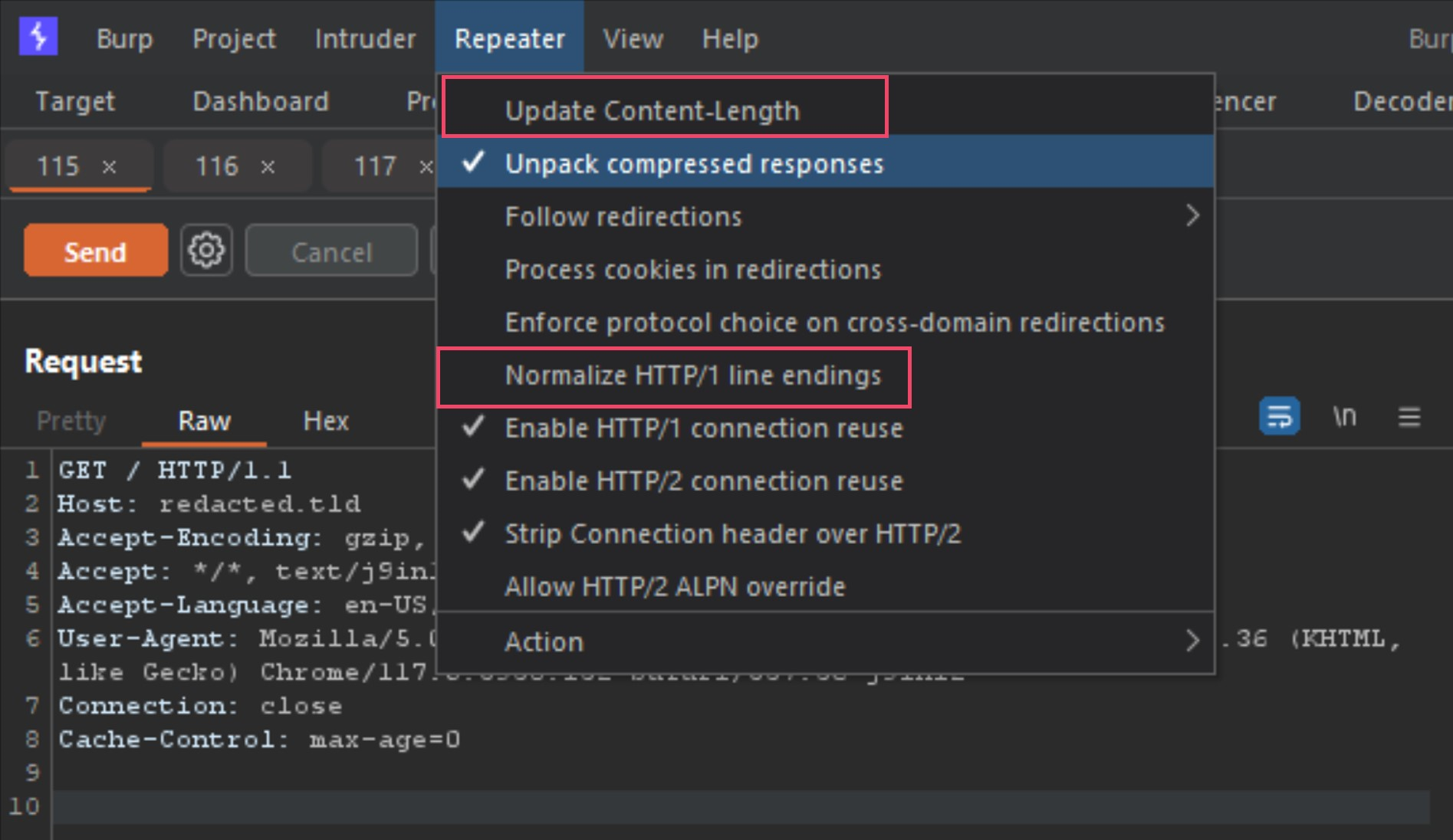Close Repeater tab 116

(268, 166)
